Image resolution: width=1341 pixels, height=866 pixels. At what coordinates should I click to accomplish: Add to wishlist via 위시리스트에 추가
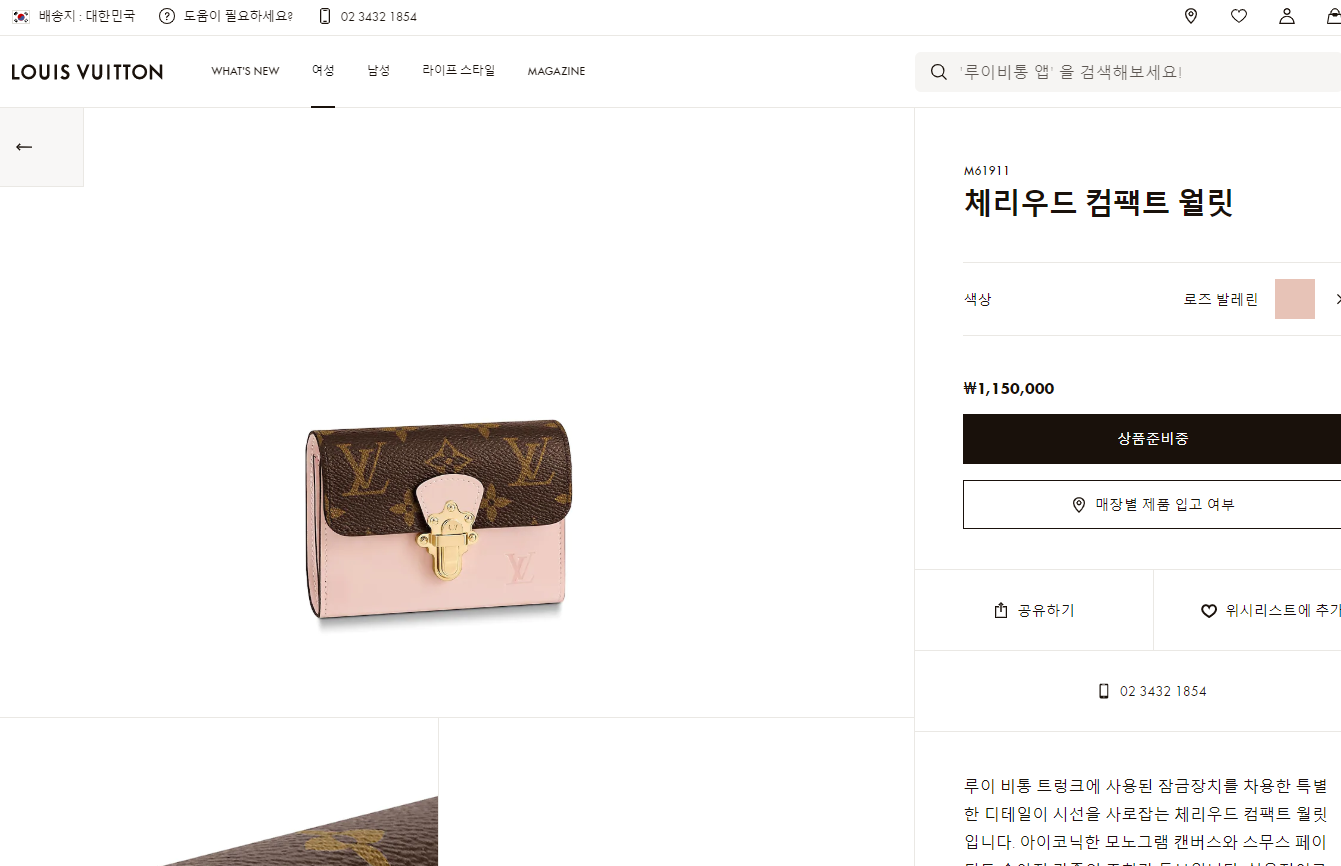[x=1271, y=610]
